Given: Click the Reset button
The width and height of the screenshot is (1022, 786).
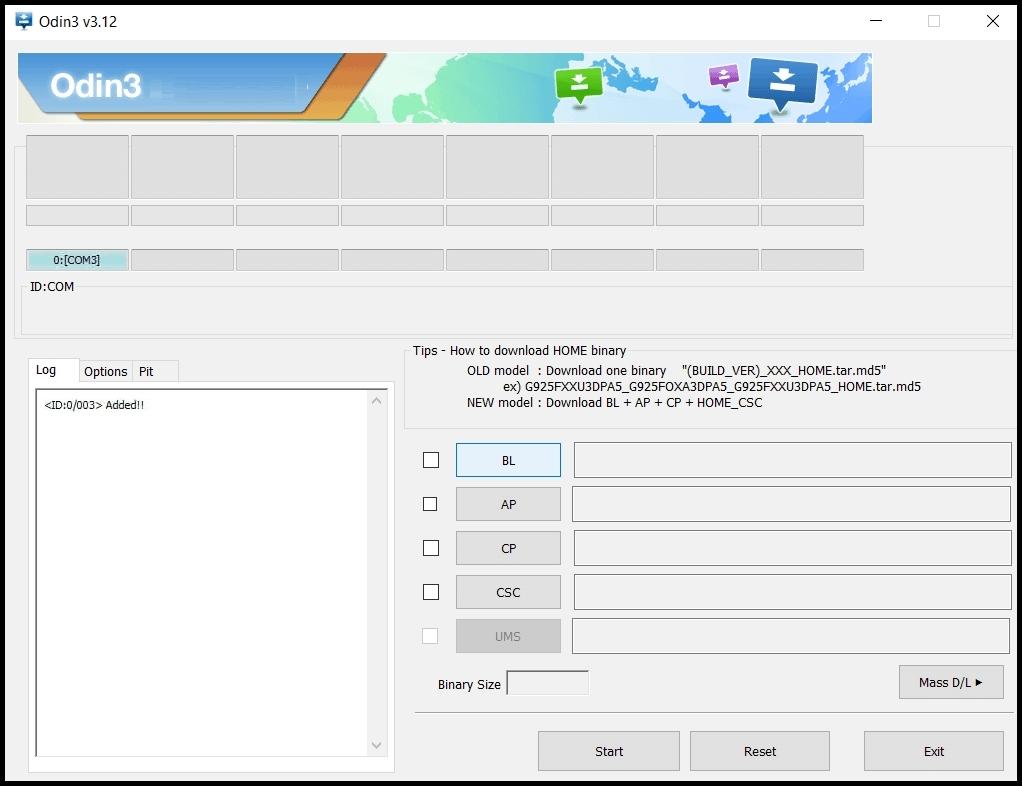Looking at the screenshot, I should pos(760,751).
